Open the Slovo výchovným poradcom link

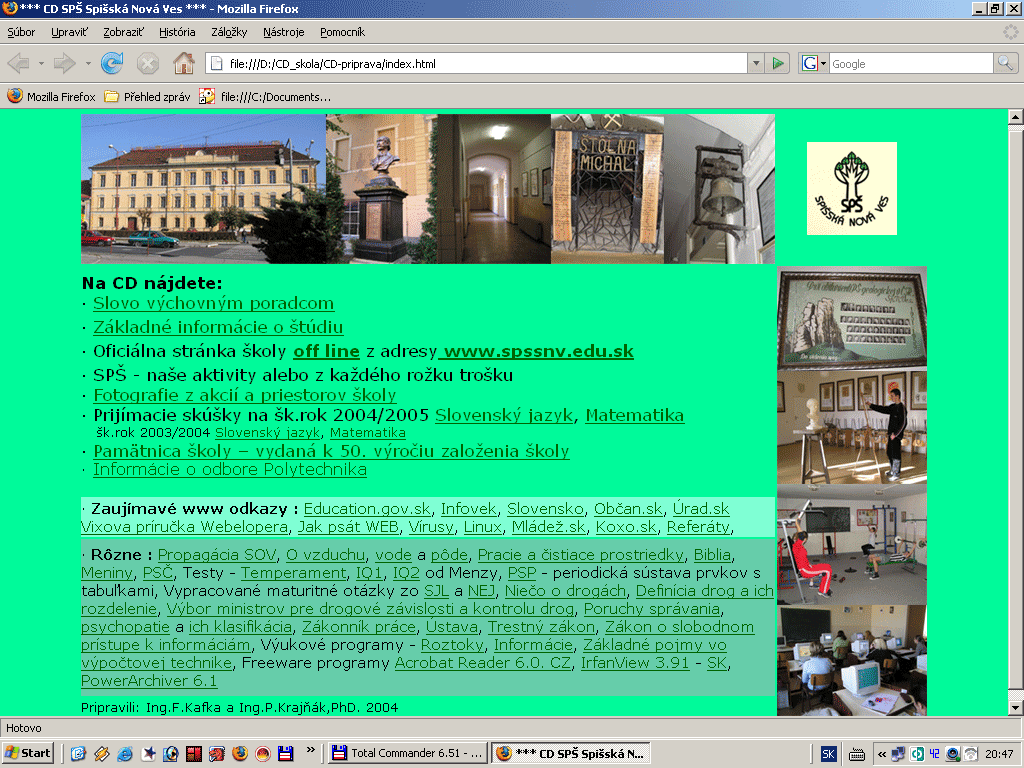point(213,304)
